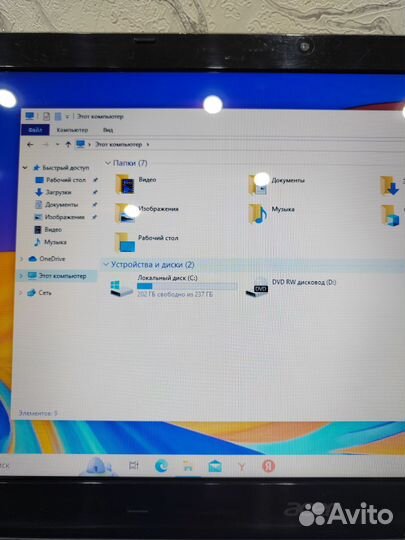Select Музыка in the sidebar
This screenshot has width=405, height=540.
click(x=55, y=242)
